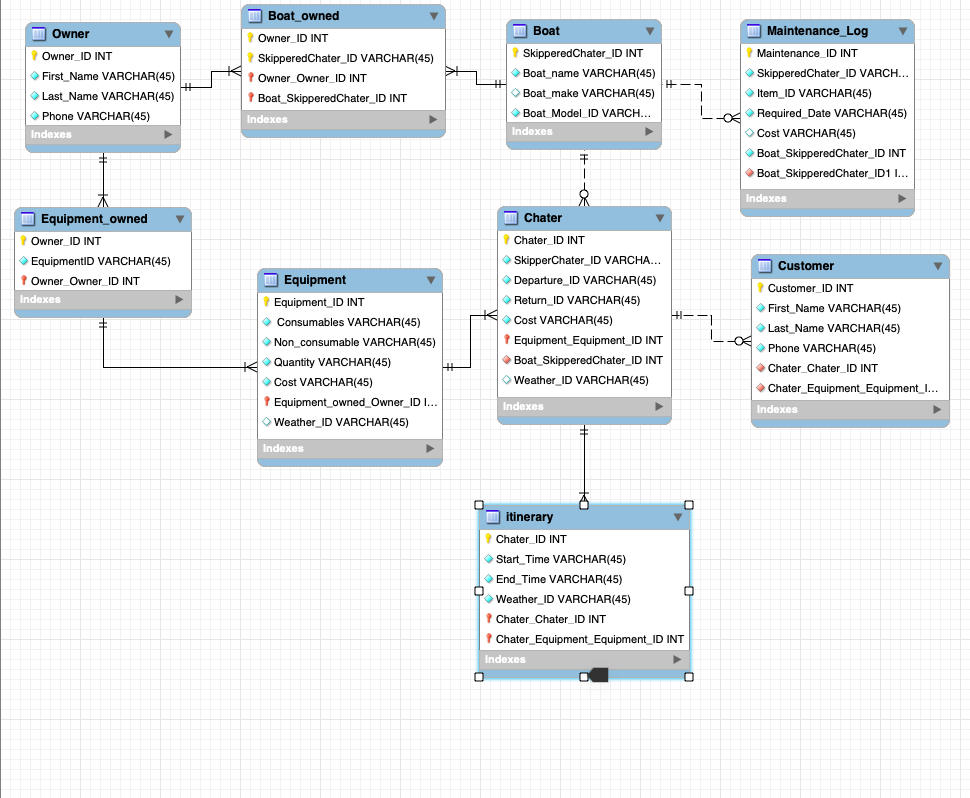Click the table icon on the Chater header
The image size is (970, 798).
point(510,218)
